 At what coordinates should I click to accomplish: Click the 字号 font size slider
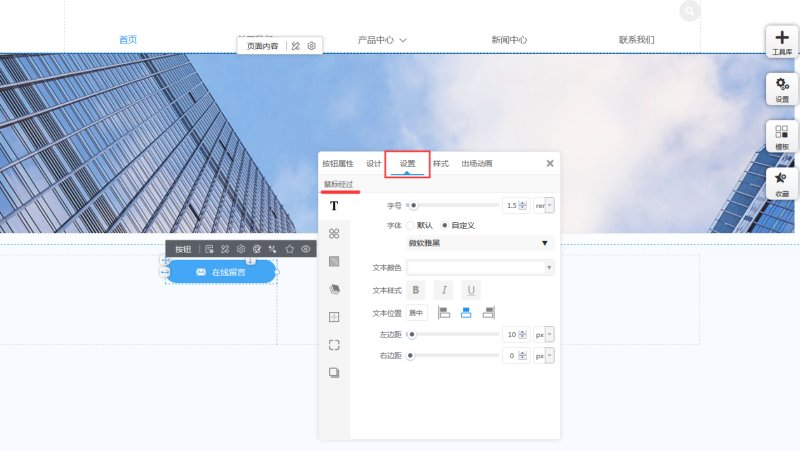[452, 205]
